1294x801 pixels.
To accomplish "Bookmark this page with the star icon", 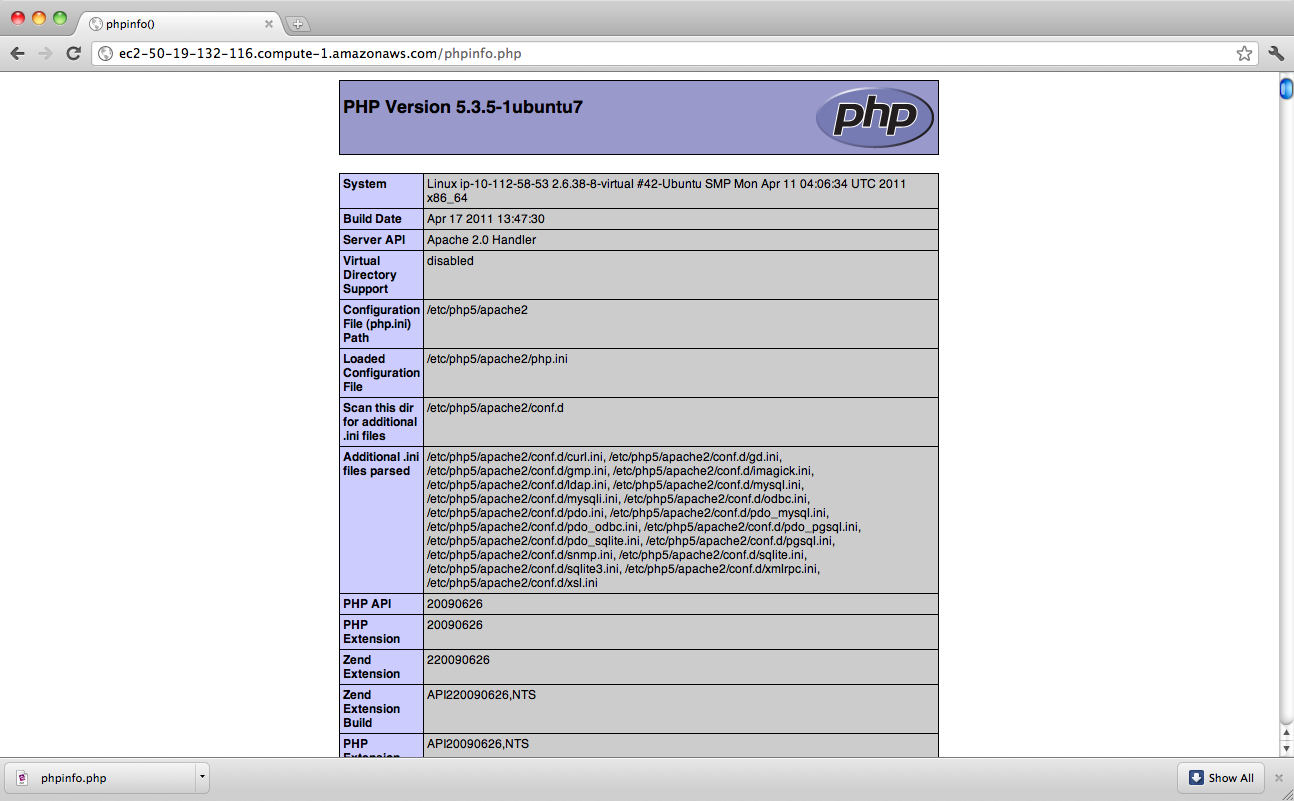I will point(1244,54).
